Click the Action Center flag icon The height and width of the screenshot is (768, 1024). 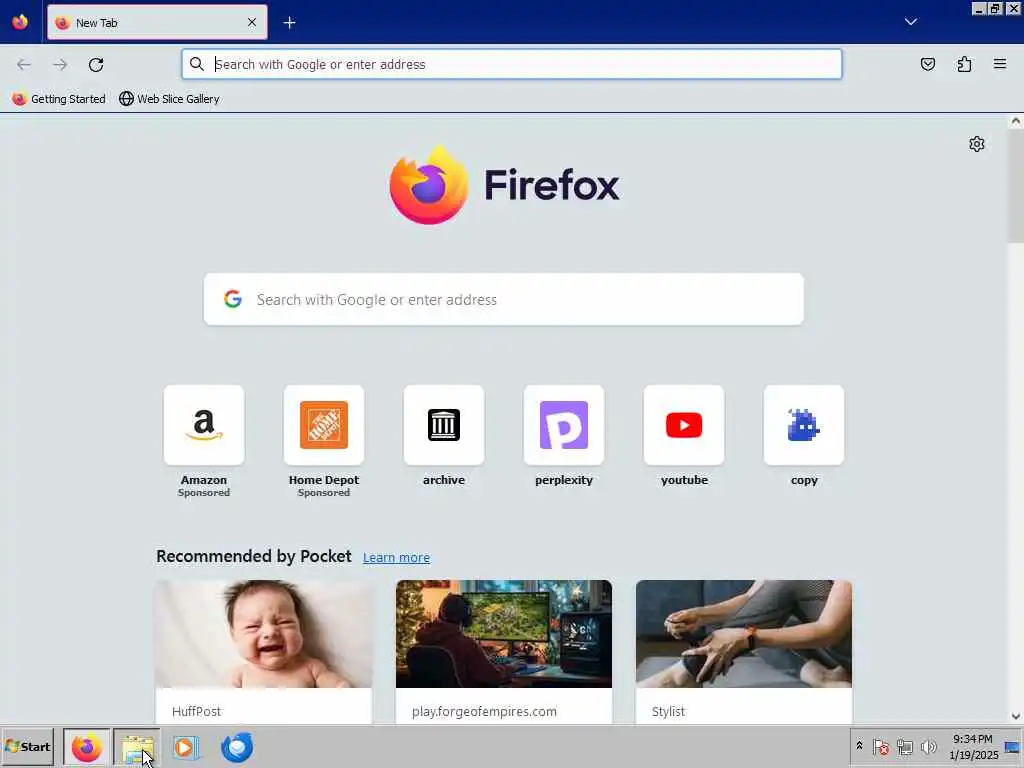(880, 746)
